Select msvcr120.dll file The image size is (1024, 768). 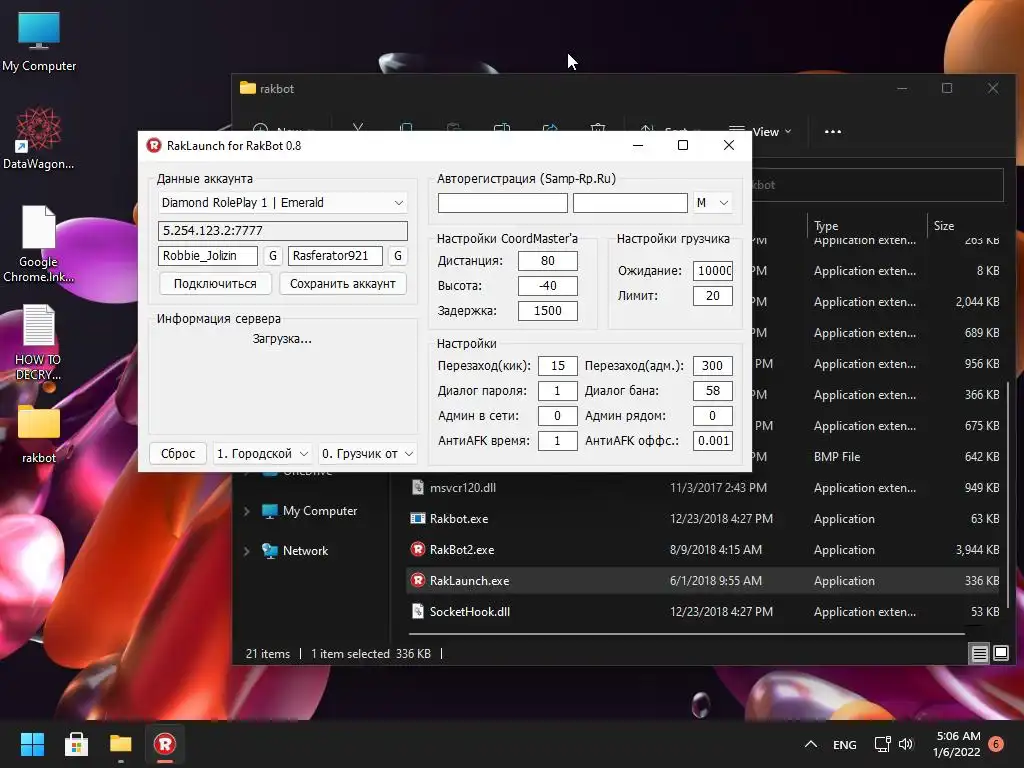(462, 488)
